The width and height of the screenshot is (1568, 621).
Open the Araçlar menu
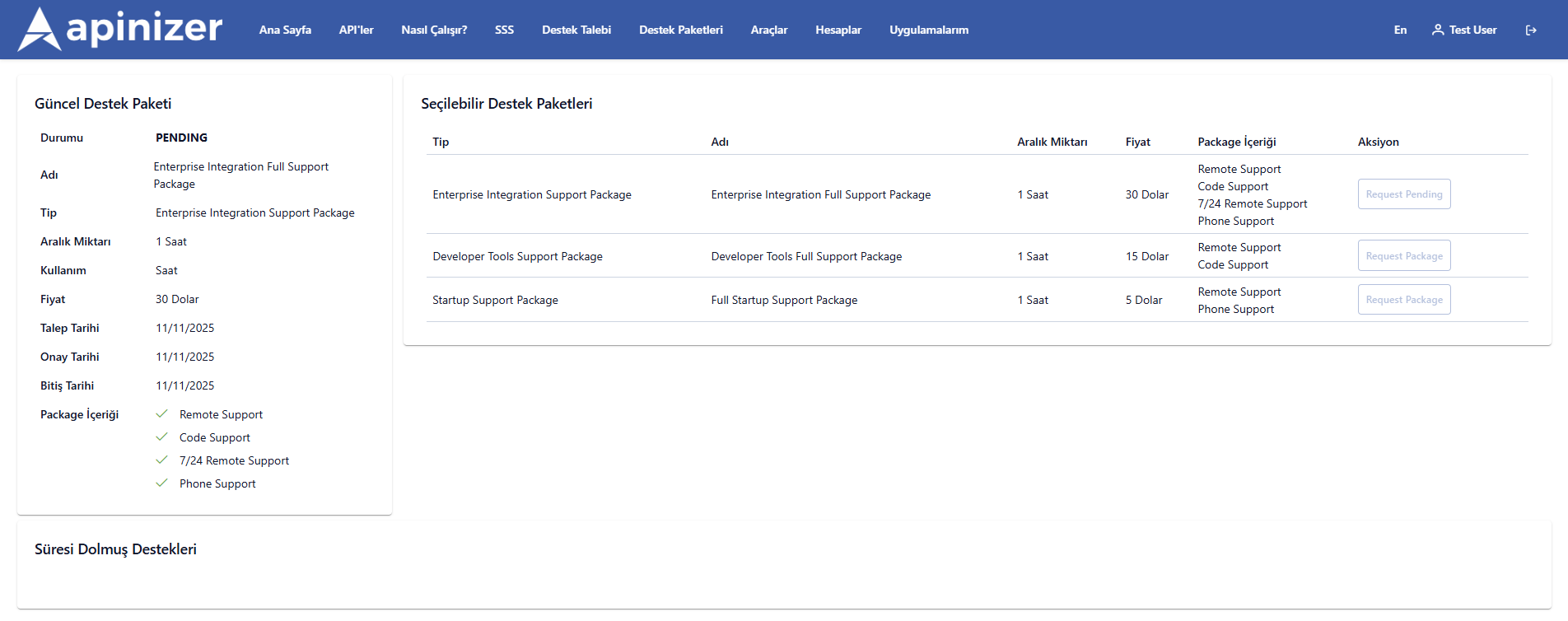[x=769, y=30]
